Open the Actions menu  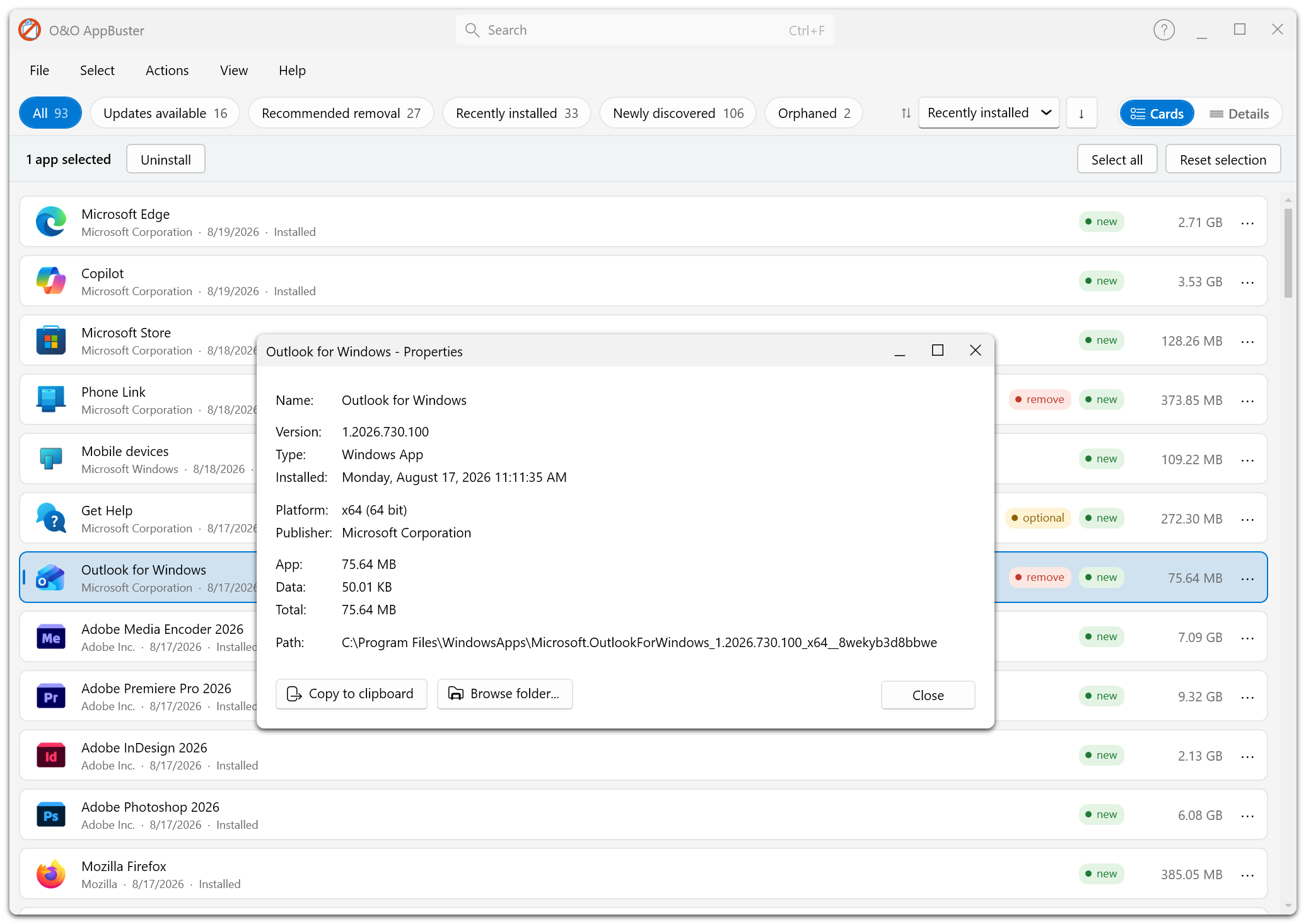167,71
